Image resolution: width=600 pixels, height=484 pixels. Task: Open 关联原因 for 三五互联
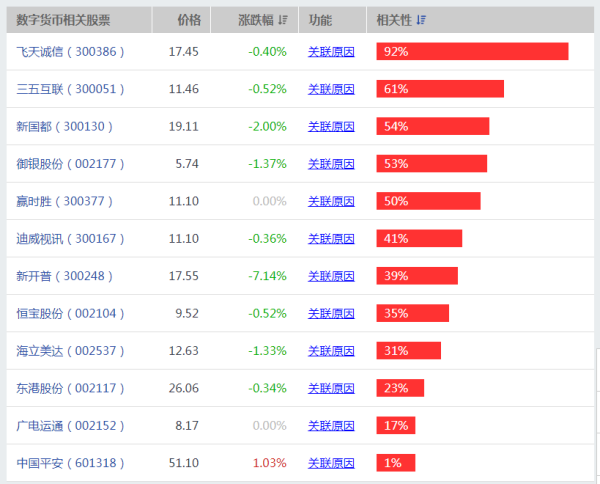(x=331, y=89)
